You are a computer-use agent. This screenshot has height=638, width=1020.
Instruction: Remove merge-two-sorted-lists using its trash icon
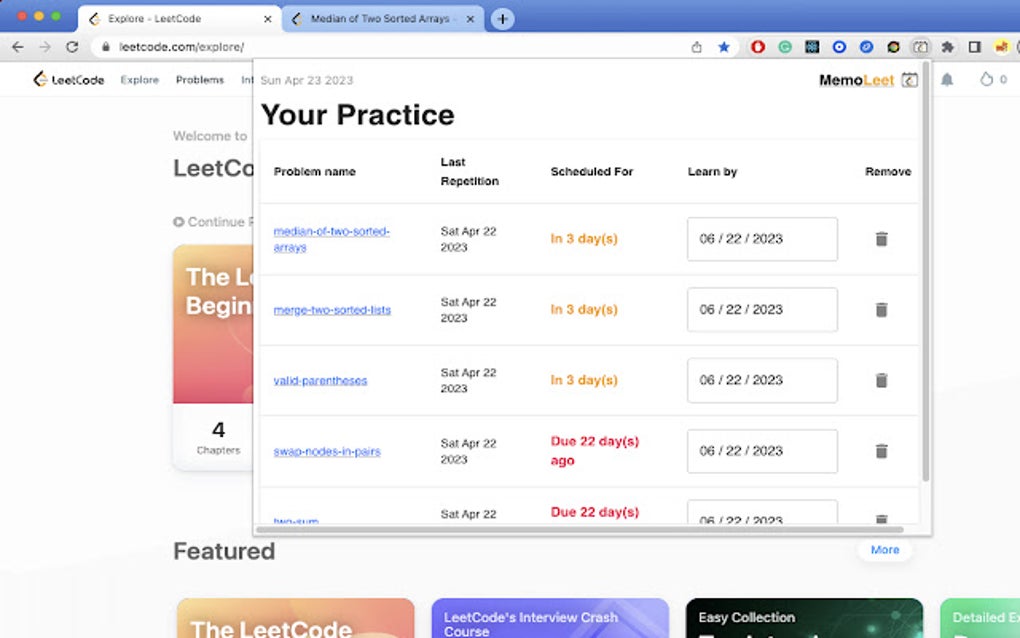(x=881, y=310)
